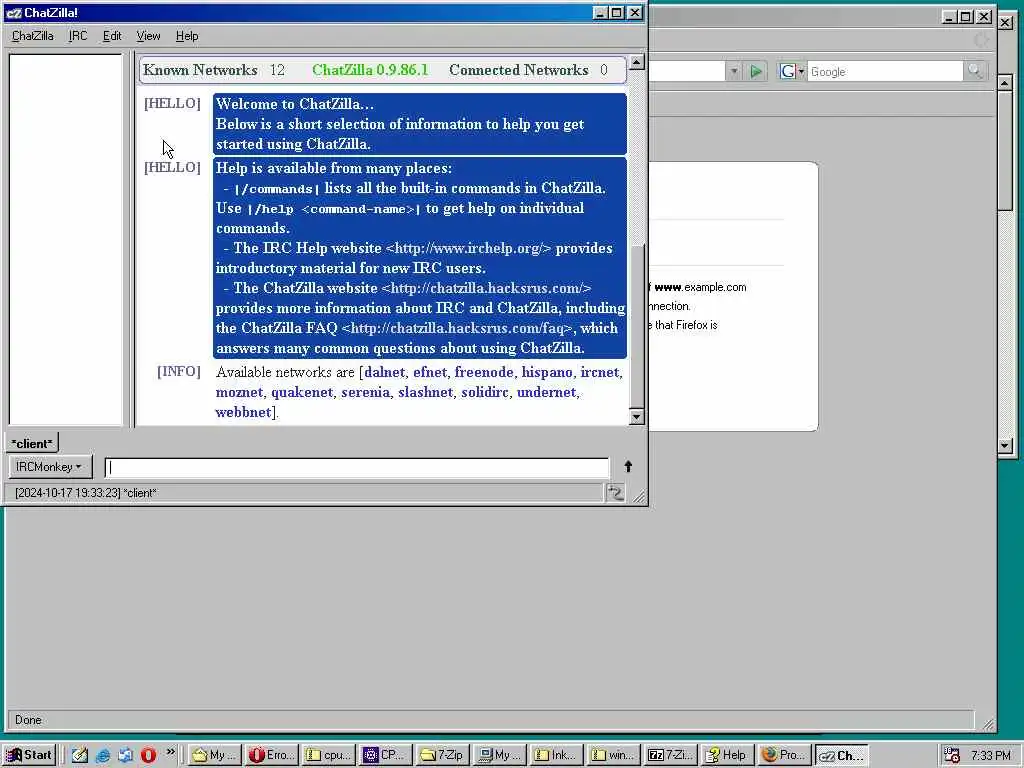
Task: Click the system tray scheduler icon
Action: point(952,756)
